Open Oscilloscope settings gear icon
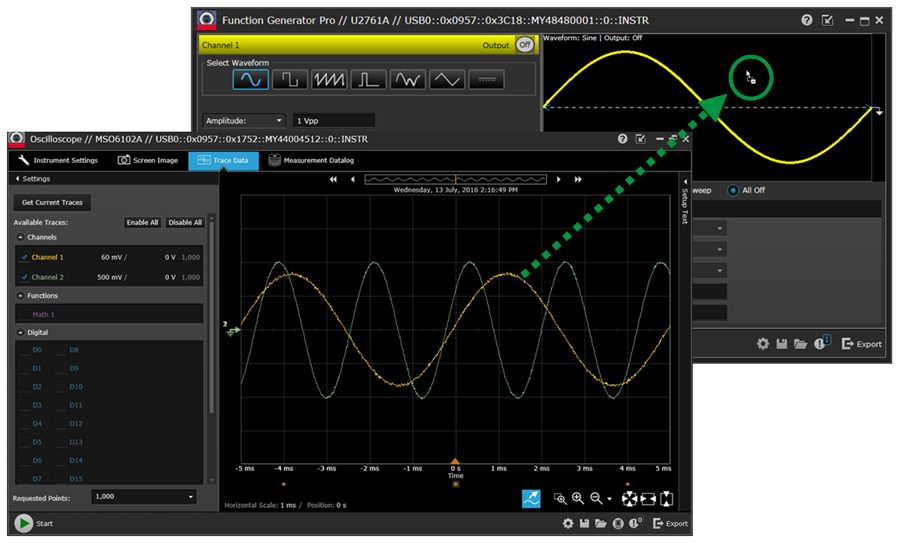The image size is (900, 543). point(568,523)
